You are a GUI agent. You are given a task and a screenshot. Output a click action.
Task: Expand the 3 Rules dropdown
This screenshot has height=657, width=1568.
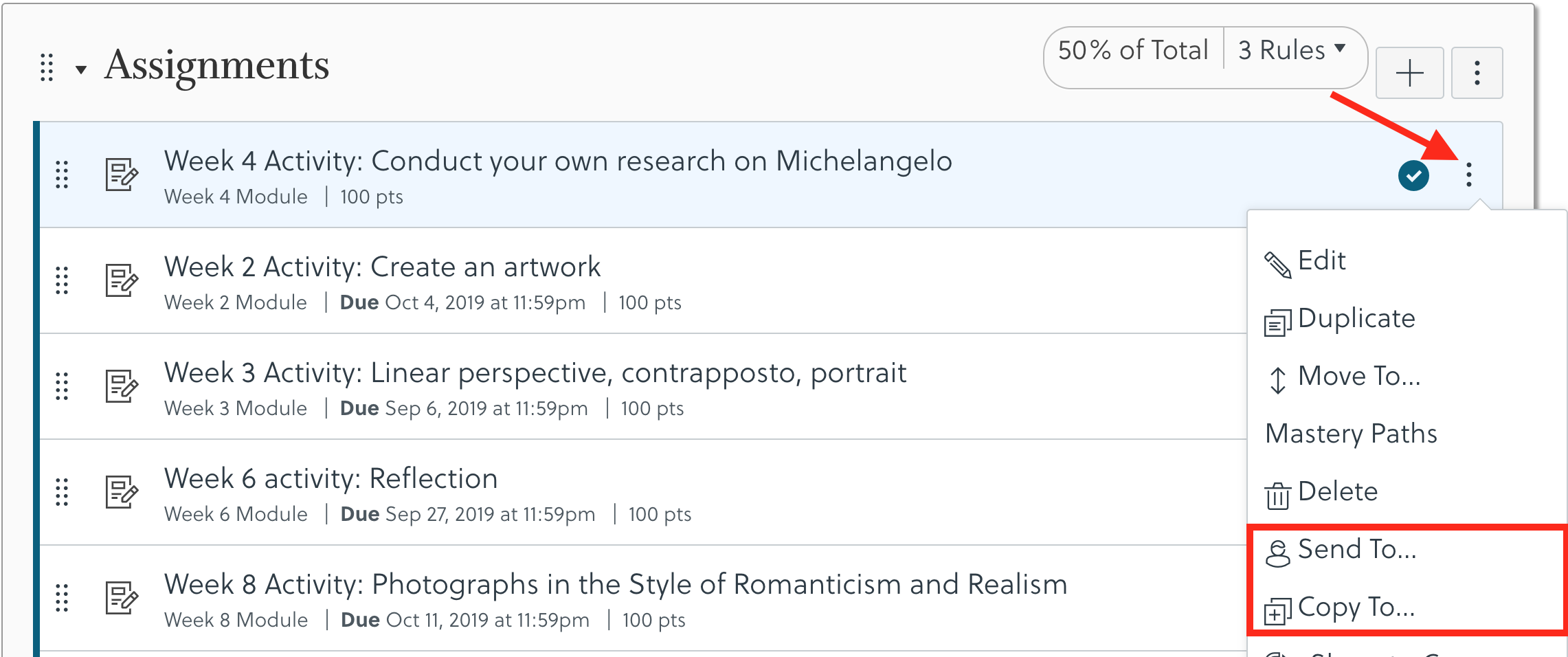pos(1292,50)
